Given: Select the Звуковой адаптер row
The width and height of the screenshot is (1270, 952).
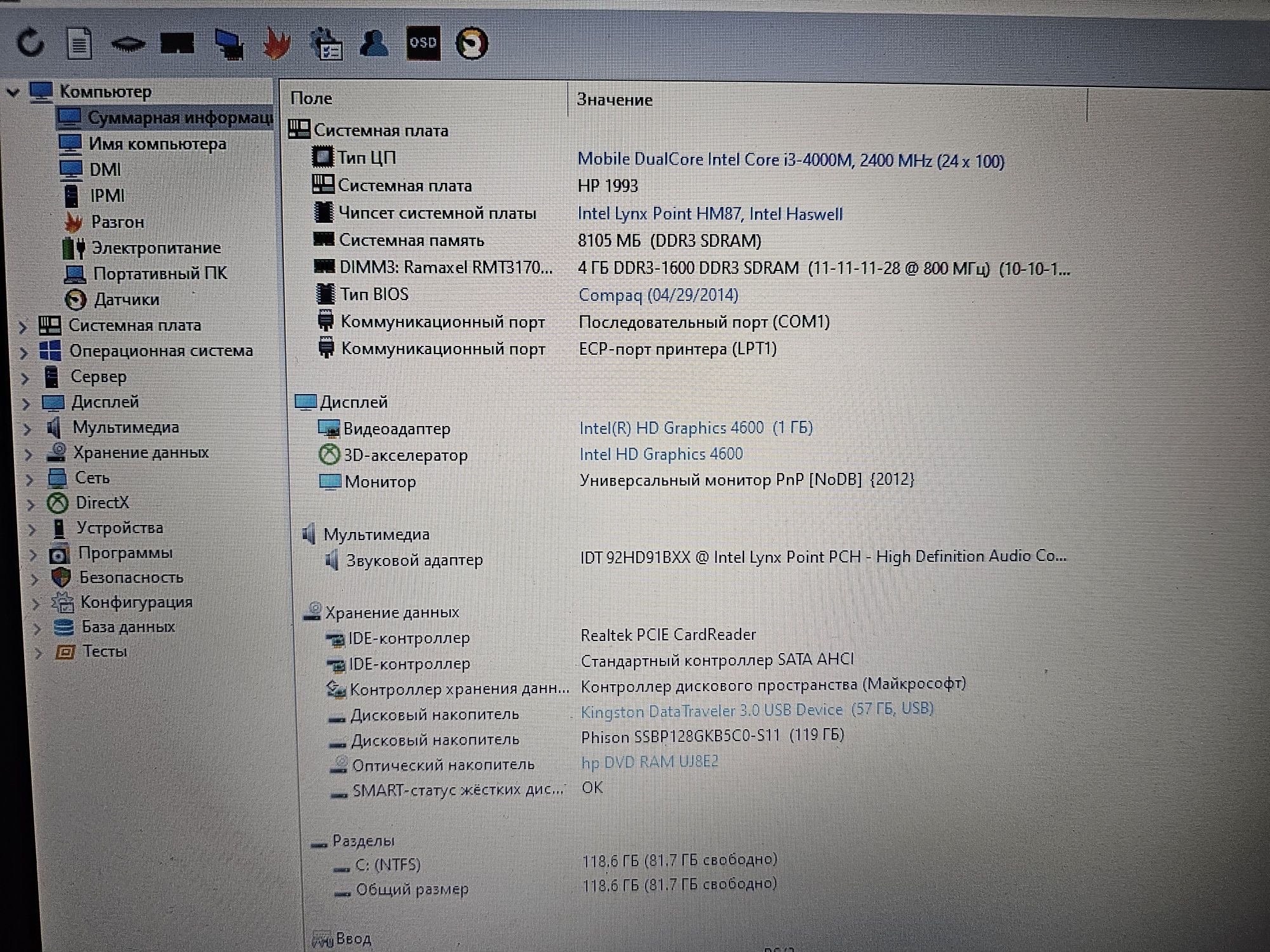Looking at the screenshot, I should pyautogui.click(x=695, y=559).
